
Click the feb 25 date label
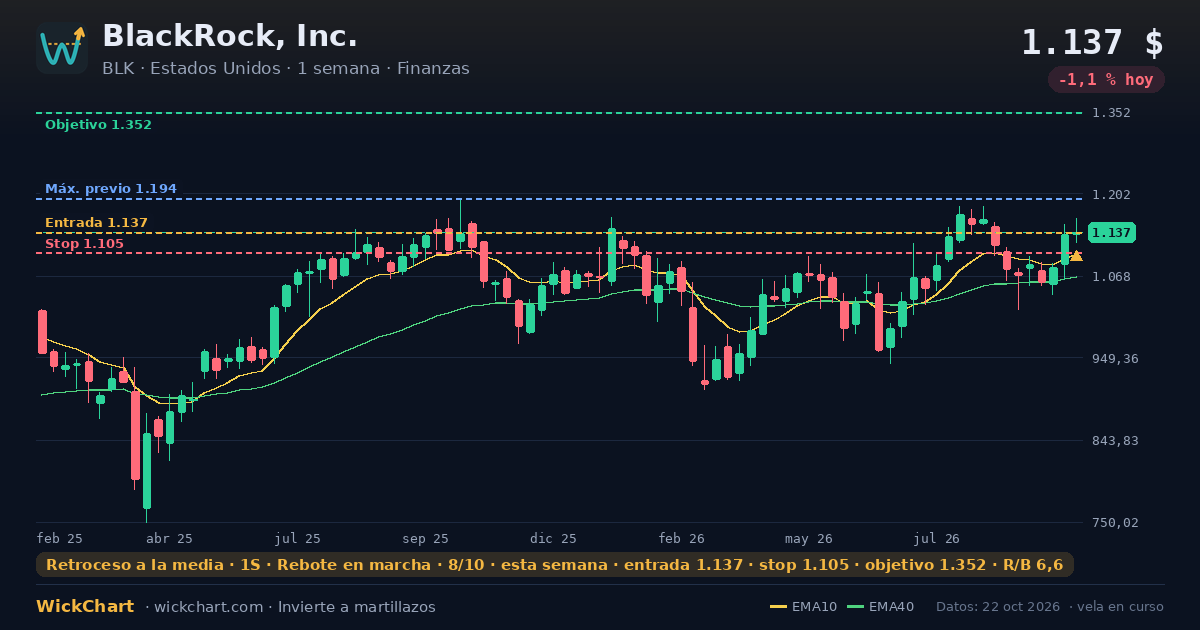coord(59,538)
